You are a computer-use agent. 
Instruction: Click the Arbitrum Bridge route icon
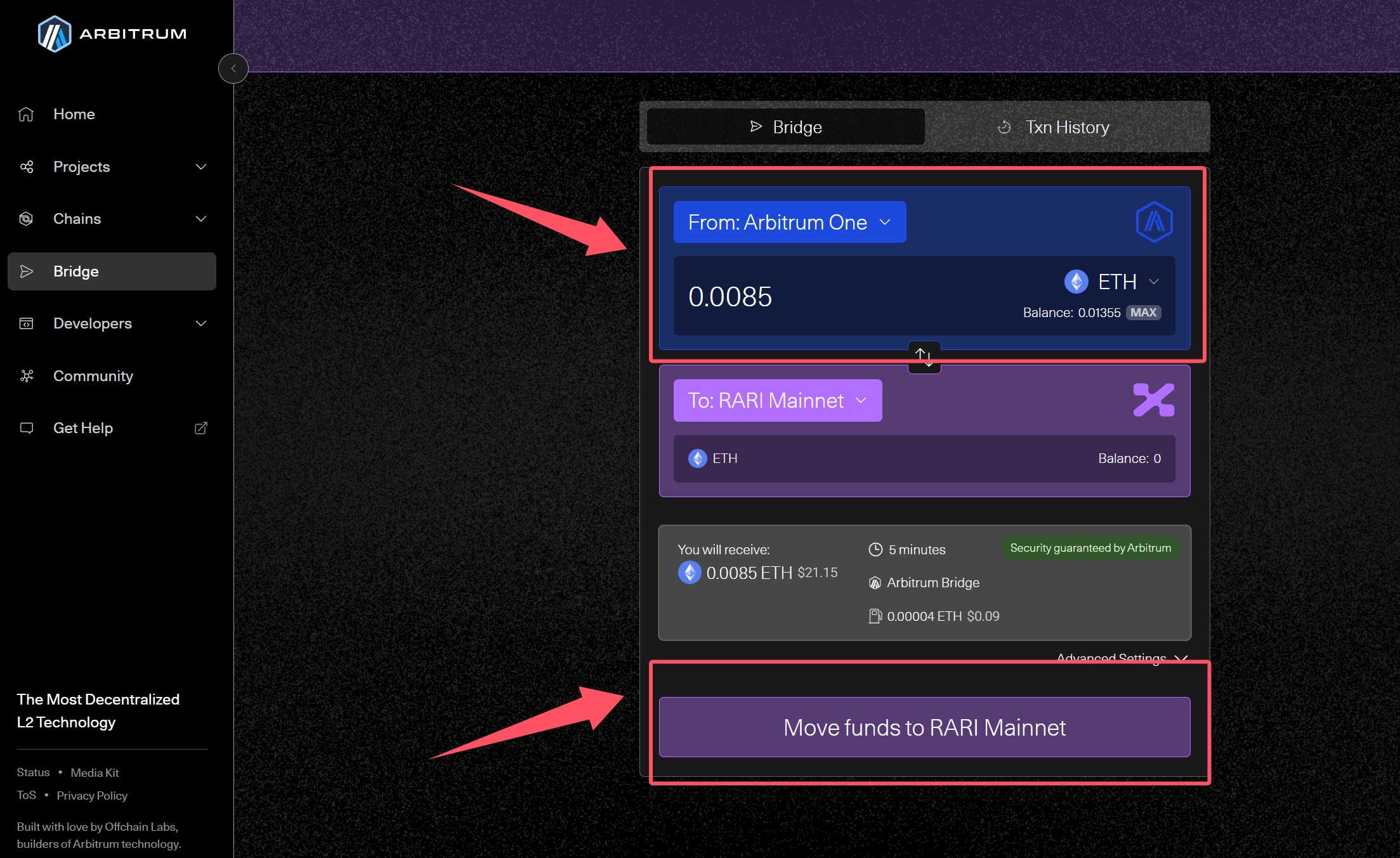click(875, 583)
